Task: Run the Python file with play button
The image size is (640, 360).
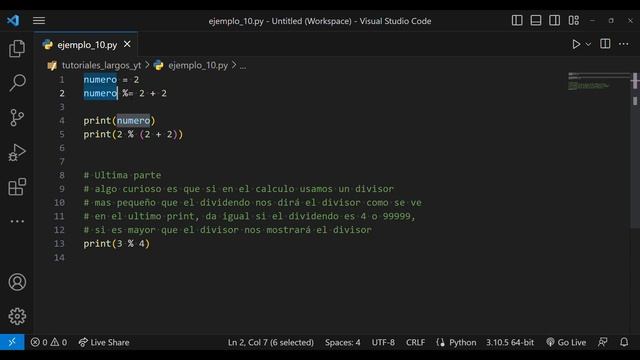Action: [576, 44]
